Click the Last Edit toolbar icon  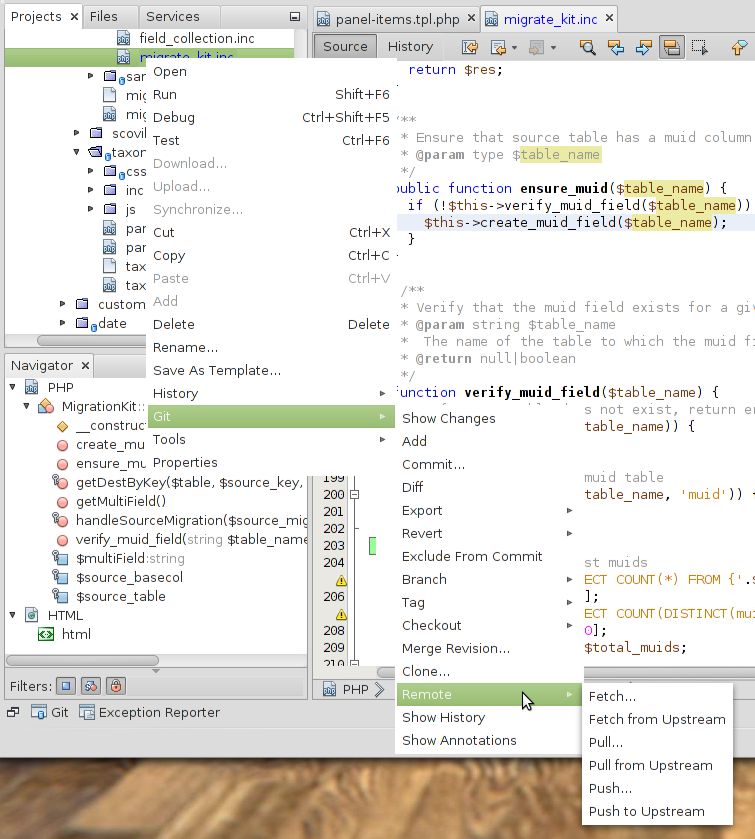click(x=470, y=47)
